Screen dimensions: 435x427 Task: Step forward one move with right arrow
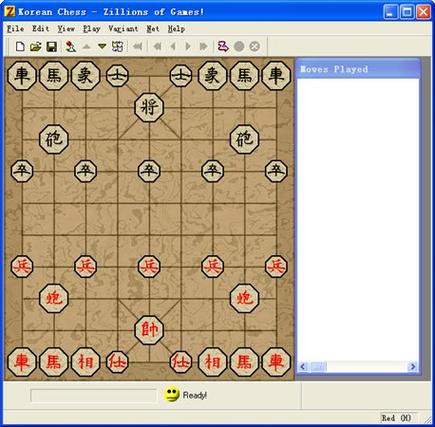pyautogui.click(x=188, y=47)
